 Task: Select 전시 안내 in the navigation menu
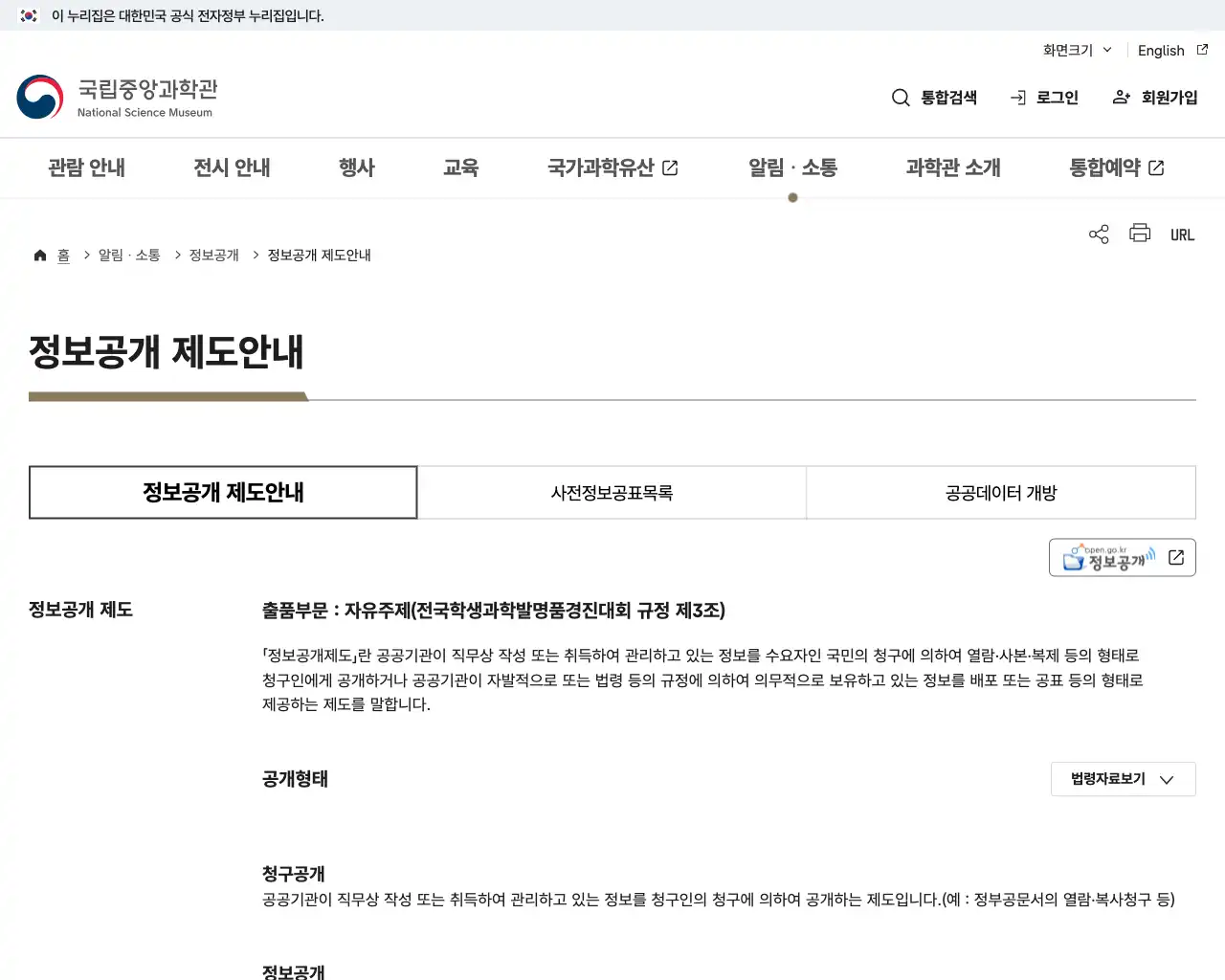coord(232,167)
